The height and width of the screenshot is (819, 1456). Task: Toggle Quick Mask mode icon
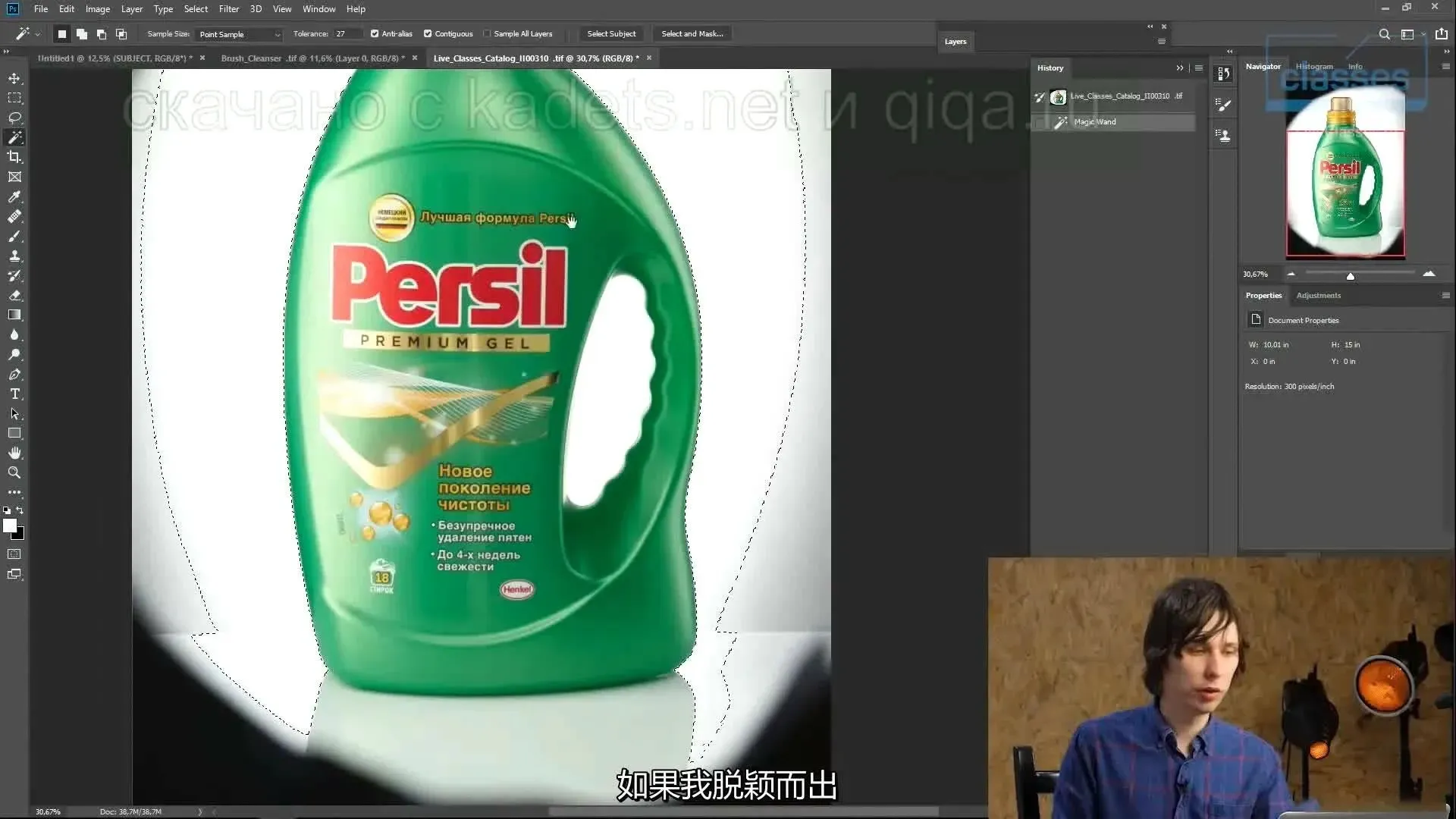click(14, 554)
